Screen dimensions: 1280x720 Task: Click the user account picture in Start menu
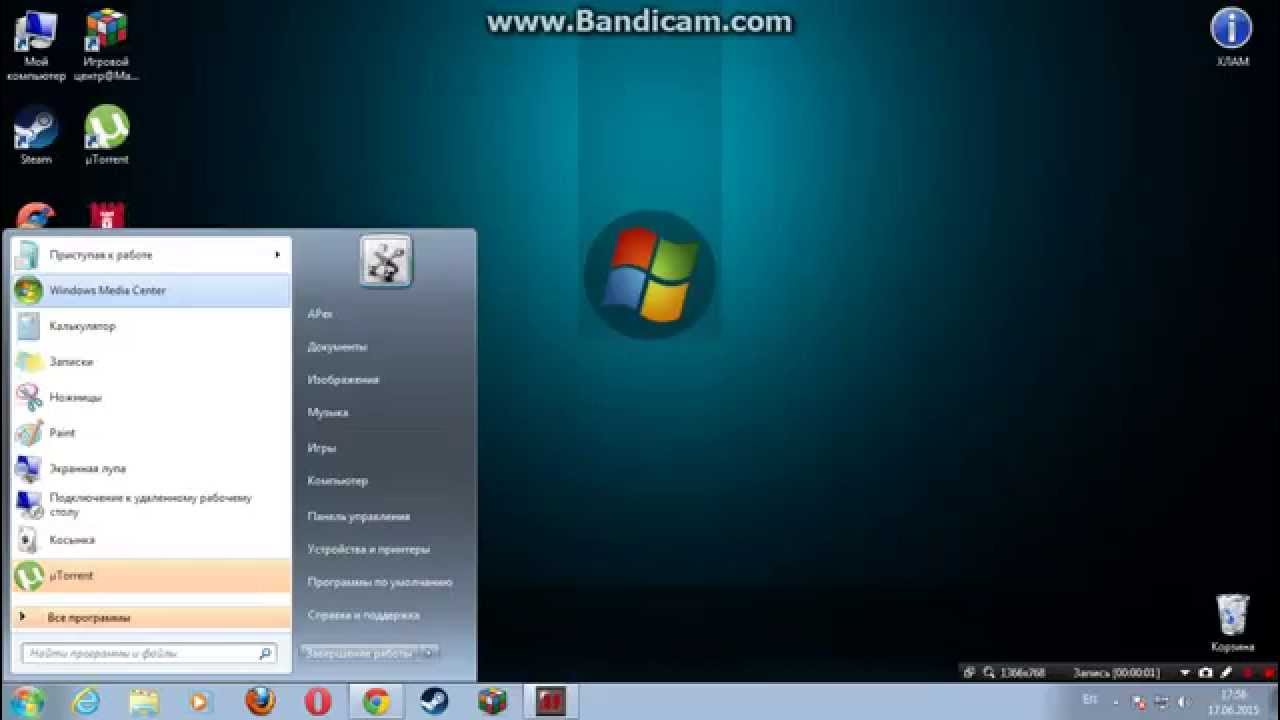tap(385, 261)
